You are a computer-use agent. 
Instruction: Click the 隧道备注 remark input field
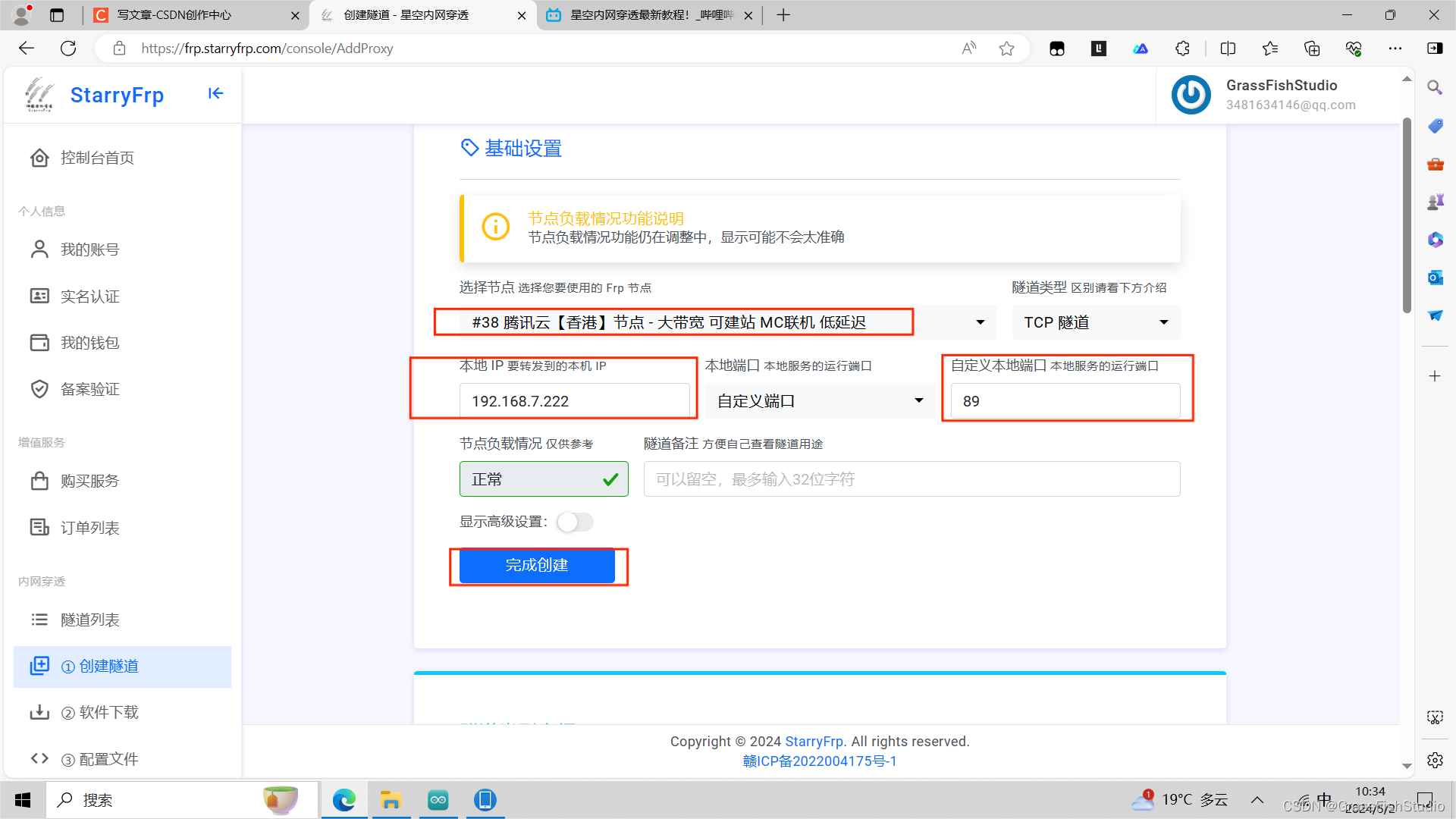tap(912, 479)
